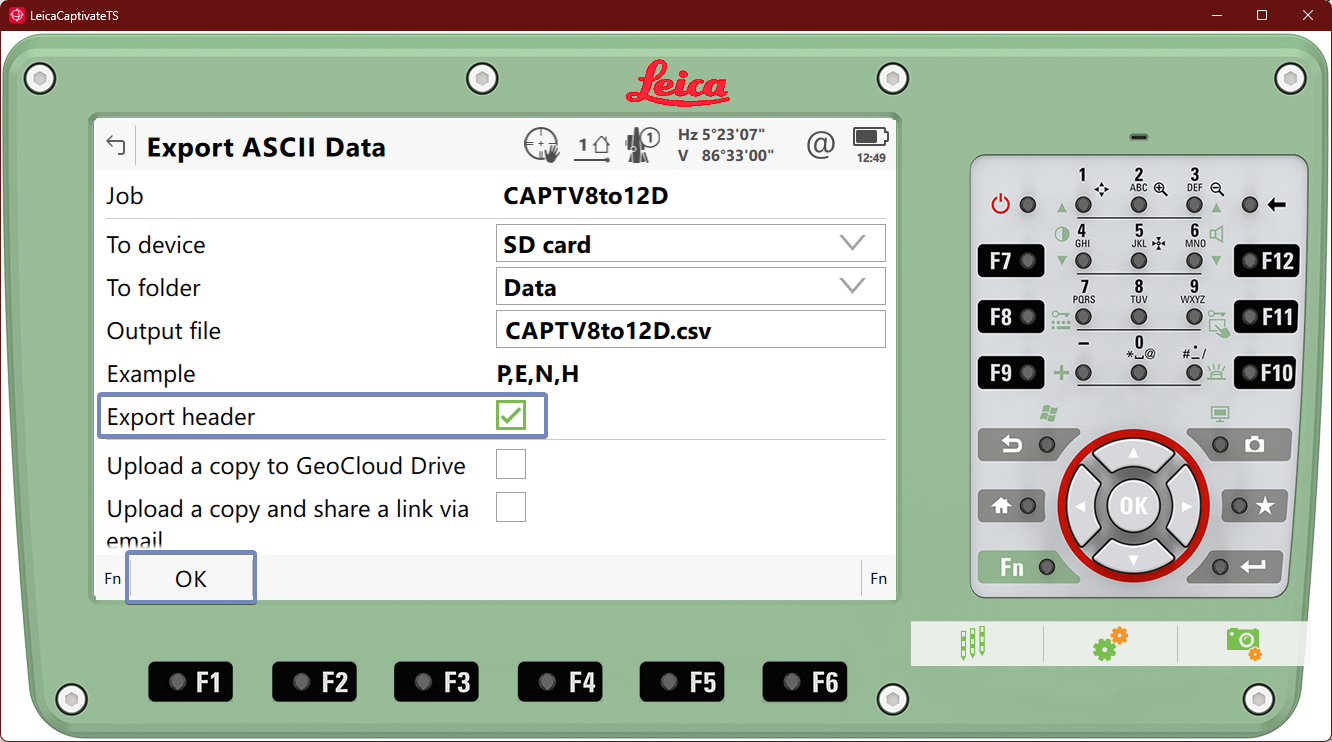This screenshot has height=742, width=1332.
Task: Click the hash symbol key on keypad
Action: click(x=1194, y=373)
